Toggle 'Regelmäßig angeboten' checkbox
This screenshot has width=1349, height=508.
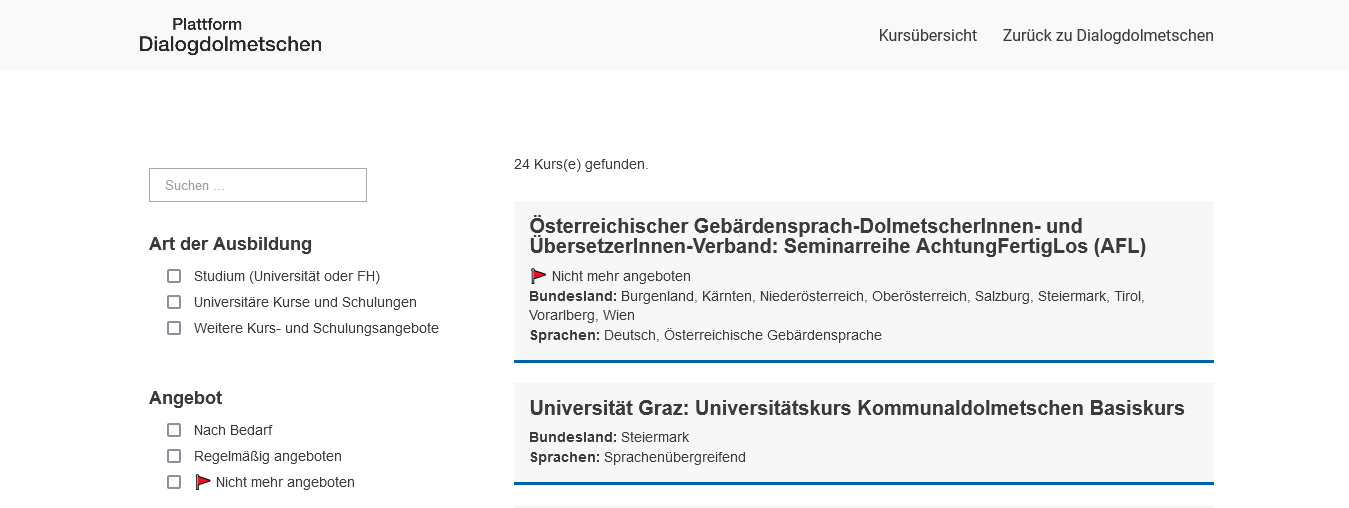(174, 456)
